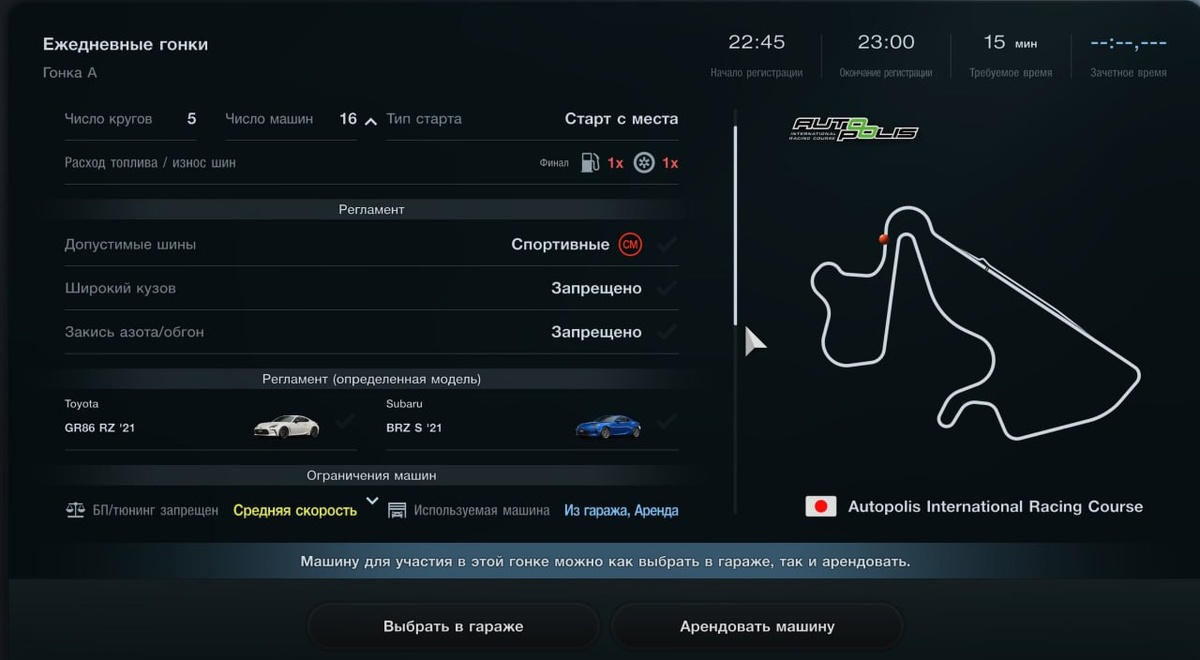Click the orange start marker on track map
The width and height of the screenshot is (1200, 660).
point(883,239)
